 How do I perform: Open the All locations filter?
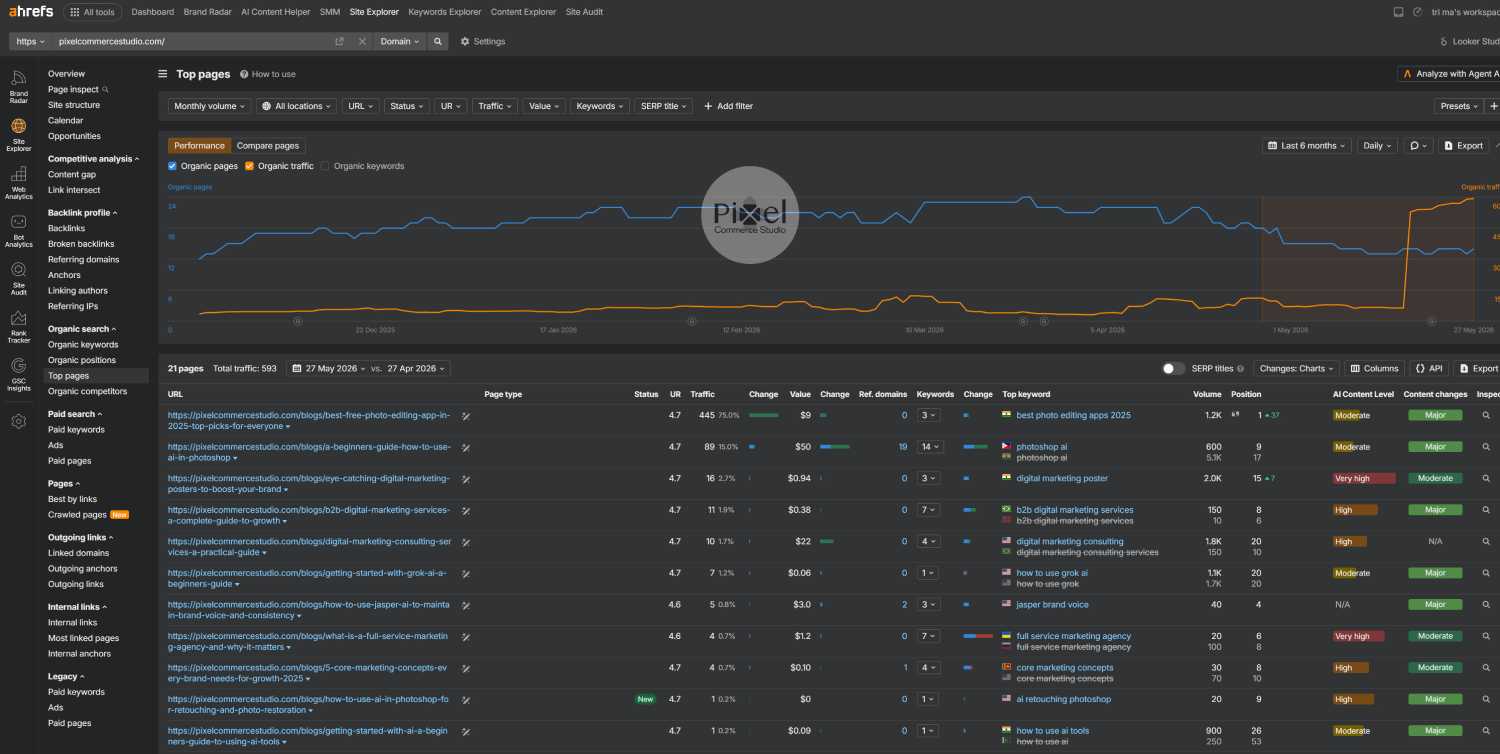point(296,106)
